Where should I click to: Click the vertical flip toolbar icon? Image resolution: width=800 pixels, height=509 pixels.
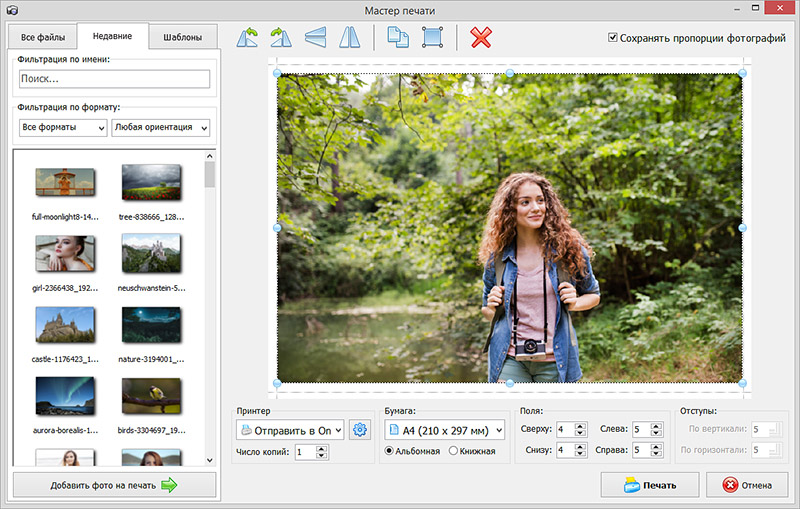(316, 38)
